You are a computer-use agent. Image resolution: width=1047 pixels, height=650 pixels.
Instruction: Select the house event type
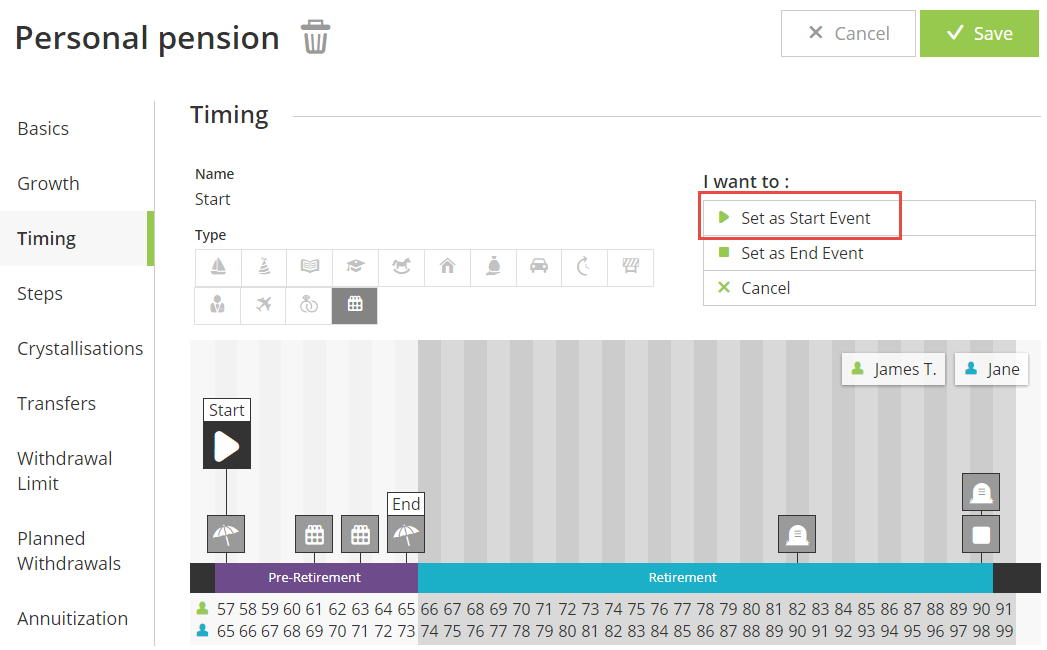447,267
